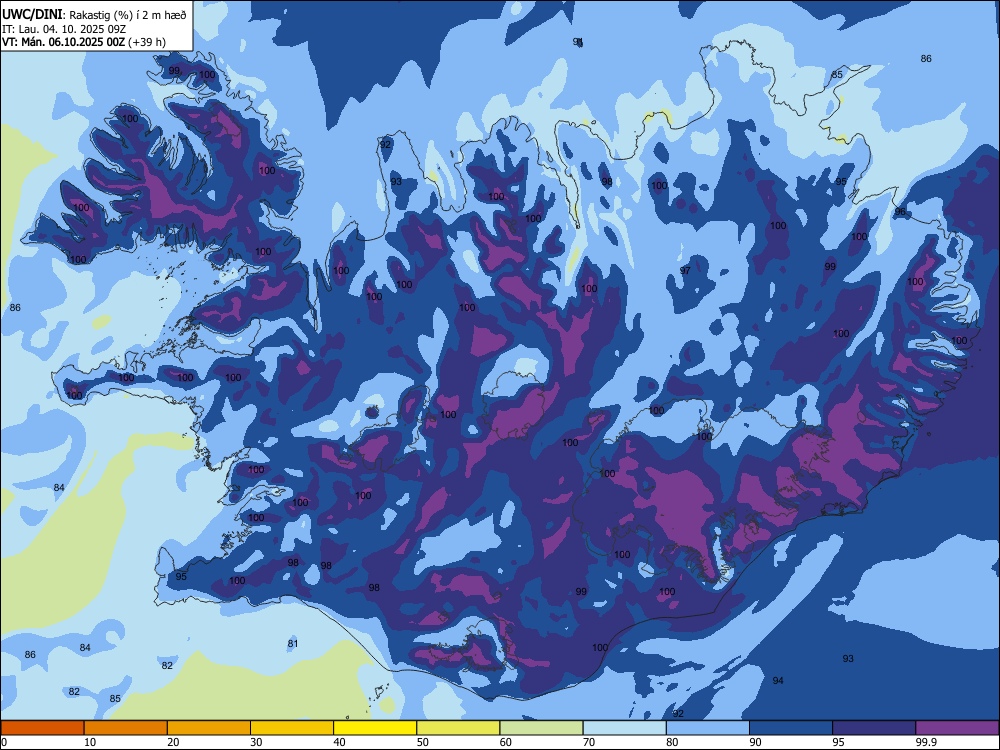The width and height of the screenshot is (1000, 750).
Task: Click the '96' humidity value on the map
Action: (900, 212)
